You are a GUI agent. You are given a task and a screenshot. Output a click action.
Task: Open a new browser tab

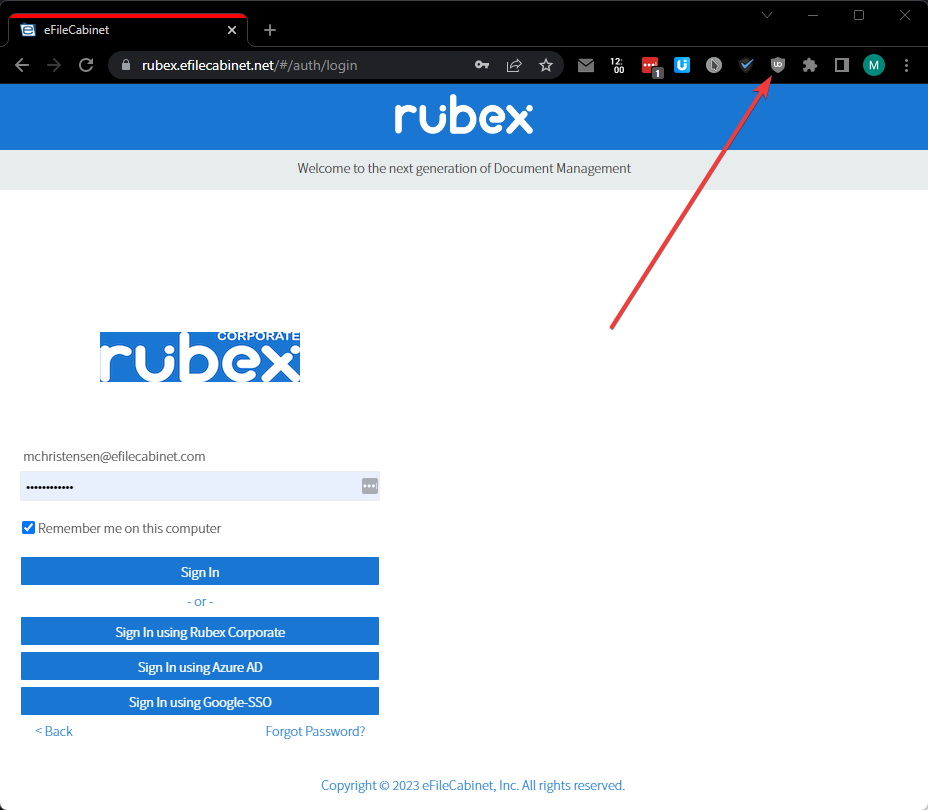coord(269,29)
